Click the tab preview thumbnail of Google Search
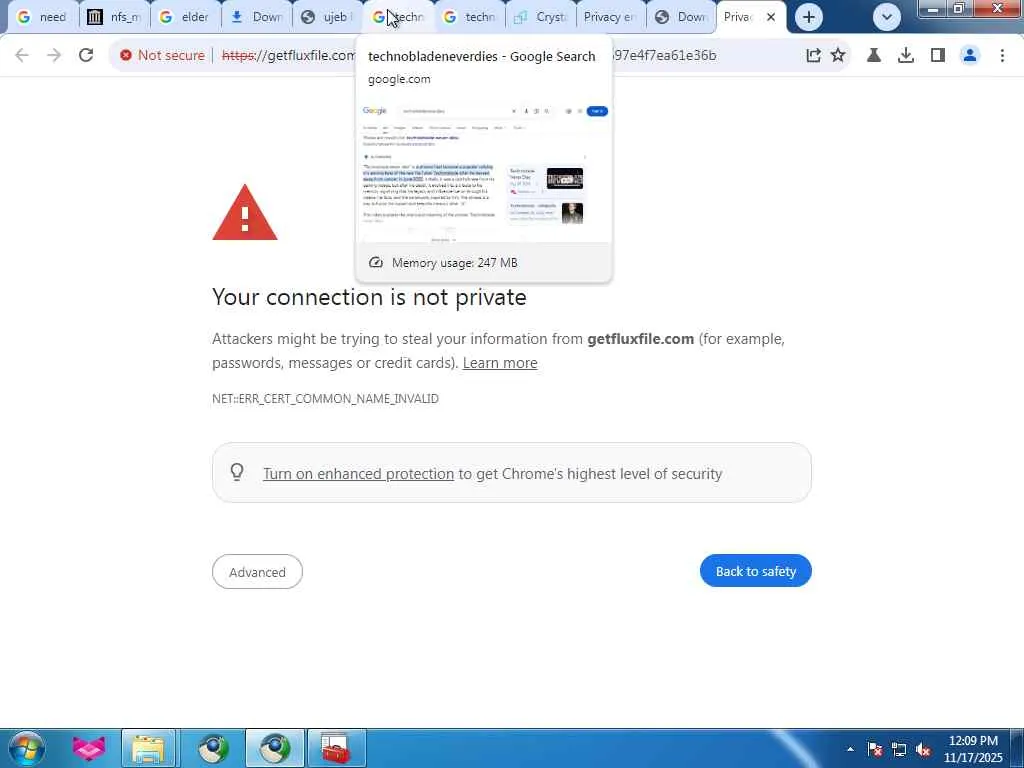Image resolution: width=1024 pixels, height=768 pixels. [484, 171]
